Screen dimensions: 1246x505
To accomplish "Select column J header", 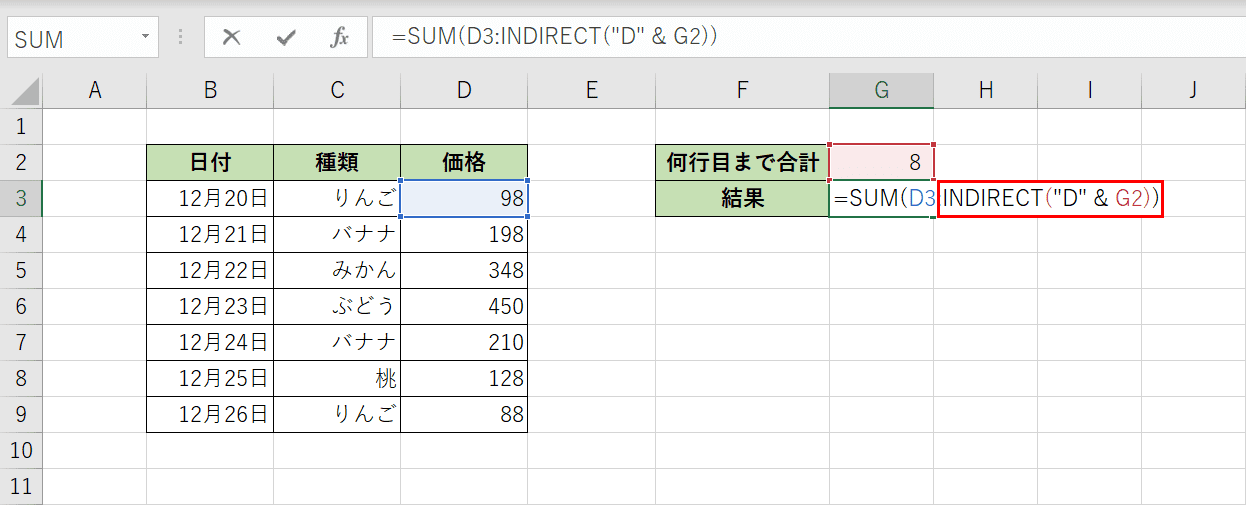I will pos(1193,91).
